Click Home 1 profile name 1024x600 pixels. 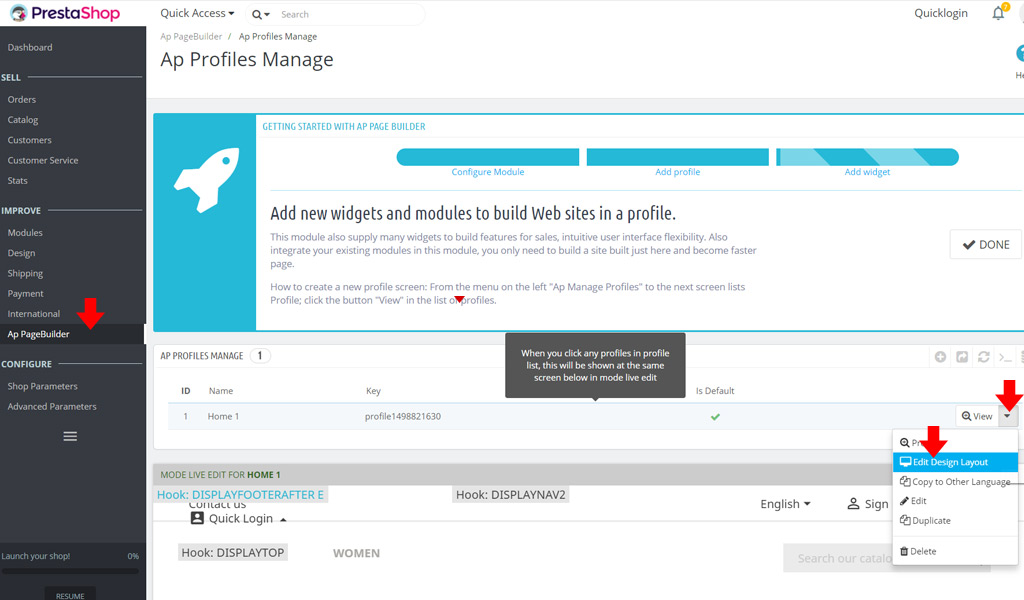click(x=223, y=416)
